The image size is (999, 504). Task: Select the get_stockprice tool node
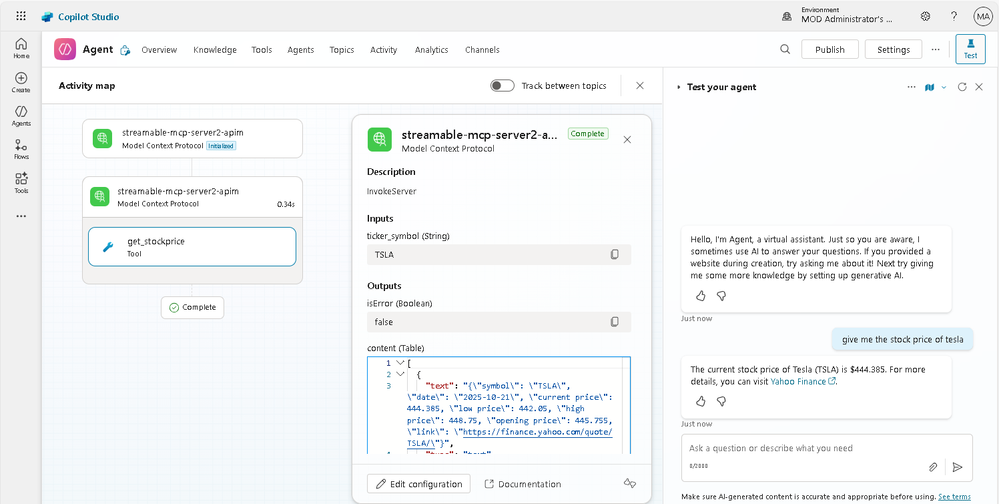[192, 247]
